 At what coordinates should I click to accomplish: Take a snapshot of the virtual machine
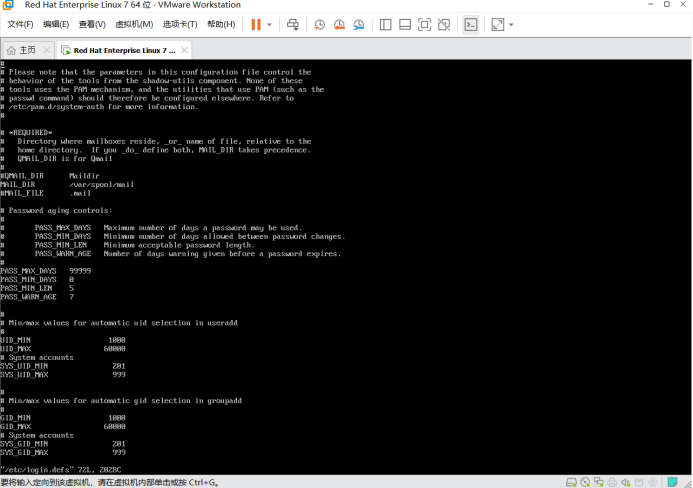[x=319, y=25]
